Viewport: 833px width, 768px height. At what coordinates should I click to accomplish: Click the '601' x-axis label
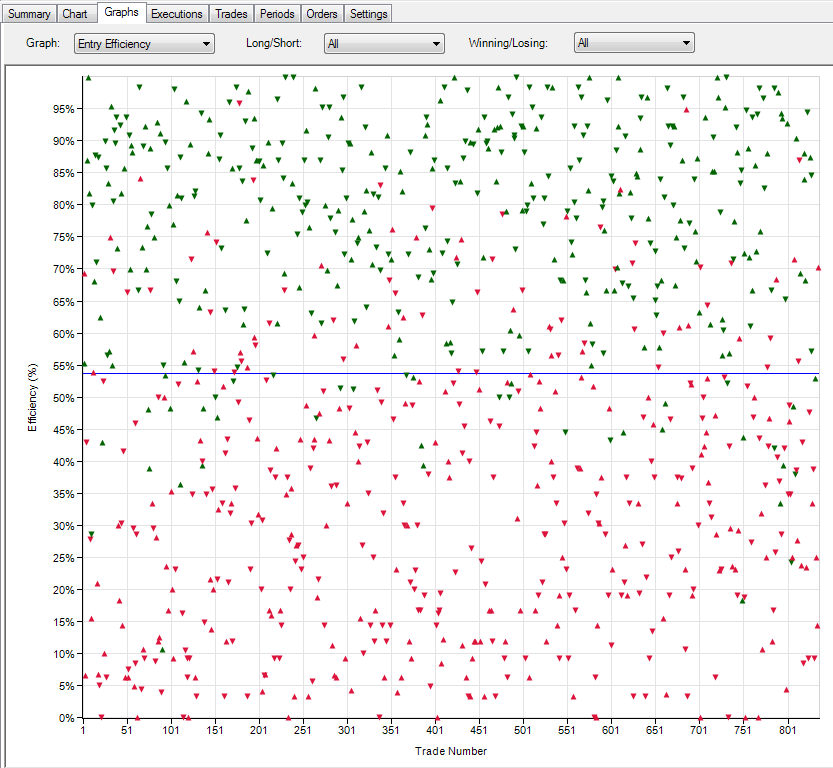(x=610, y=730)
